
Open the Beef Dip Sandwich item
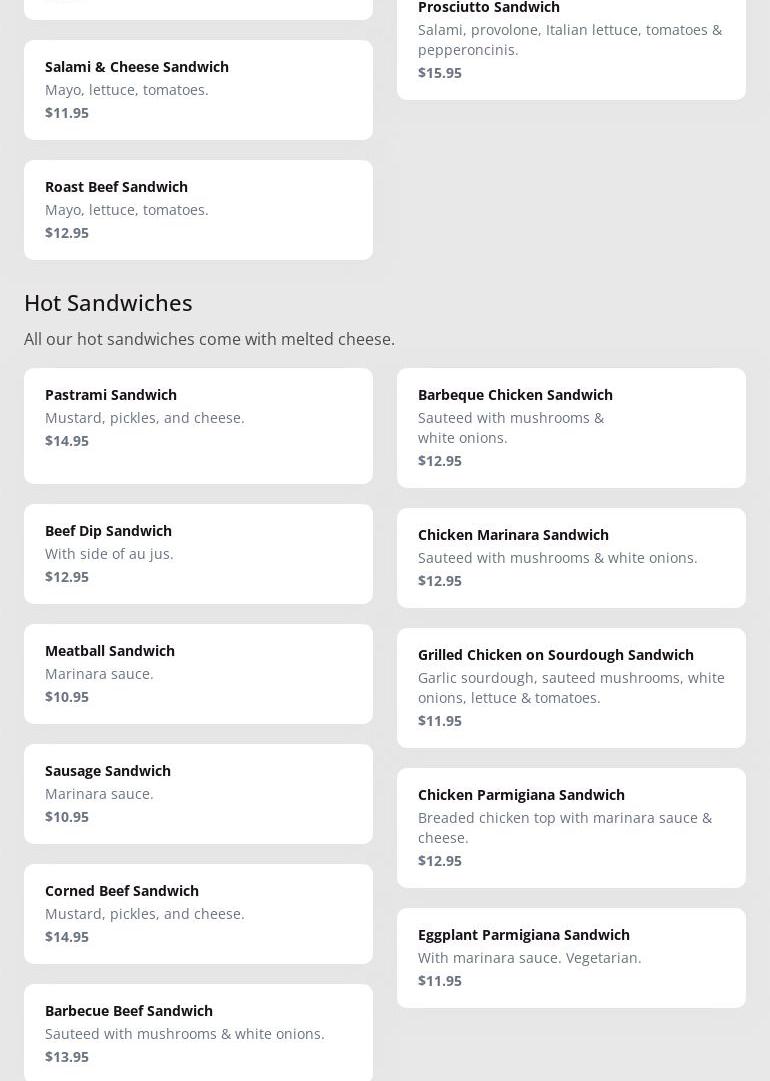[198, 553]
